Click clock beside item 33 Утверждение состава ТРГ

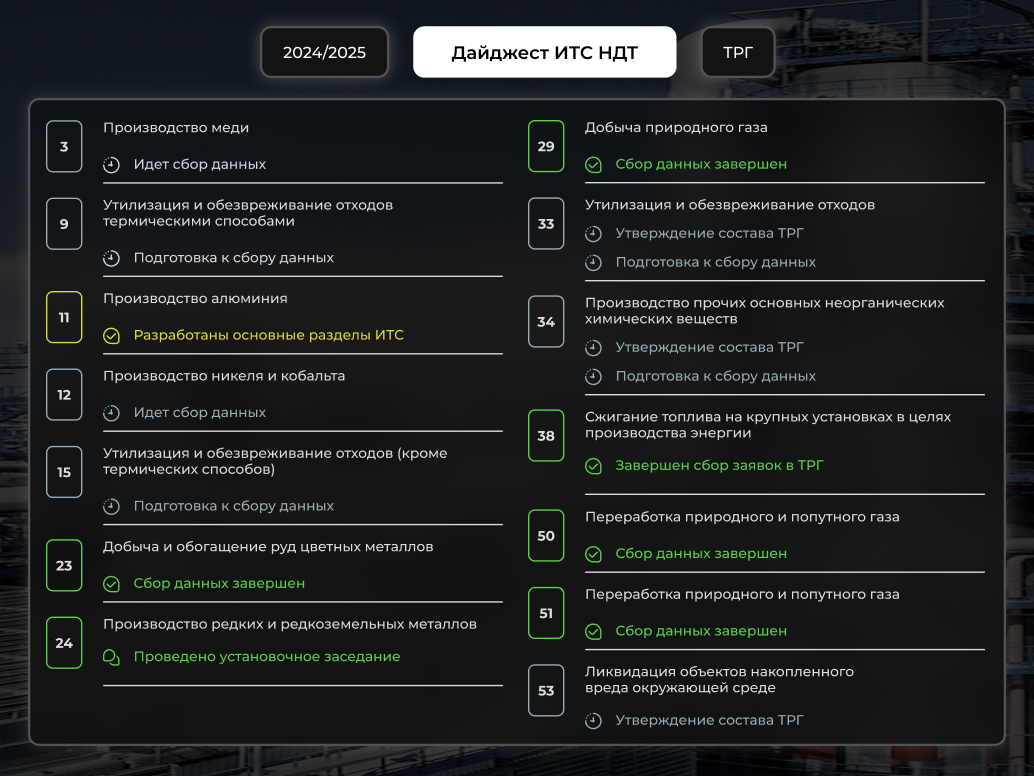tap(593, 233)
